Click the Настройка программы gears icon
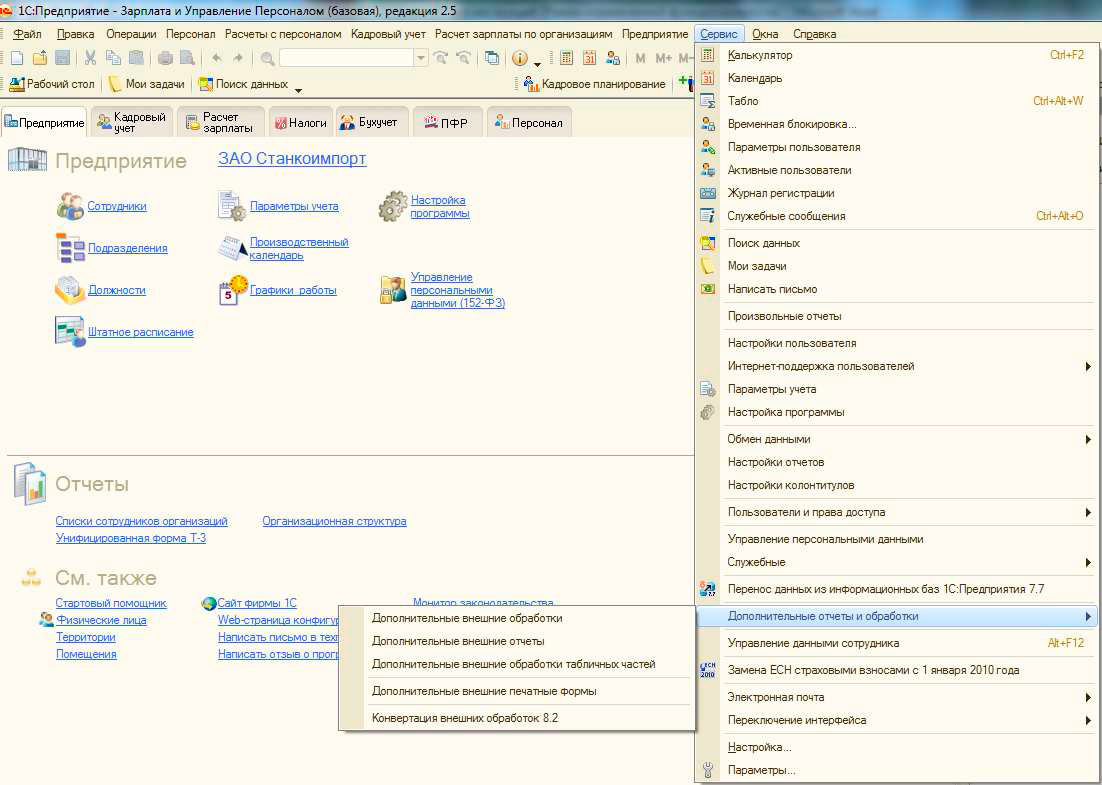Viewport: 1102px width, 785px height. pyautogui.click(x=393, y=207)
